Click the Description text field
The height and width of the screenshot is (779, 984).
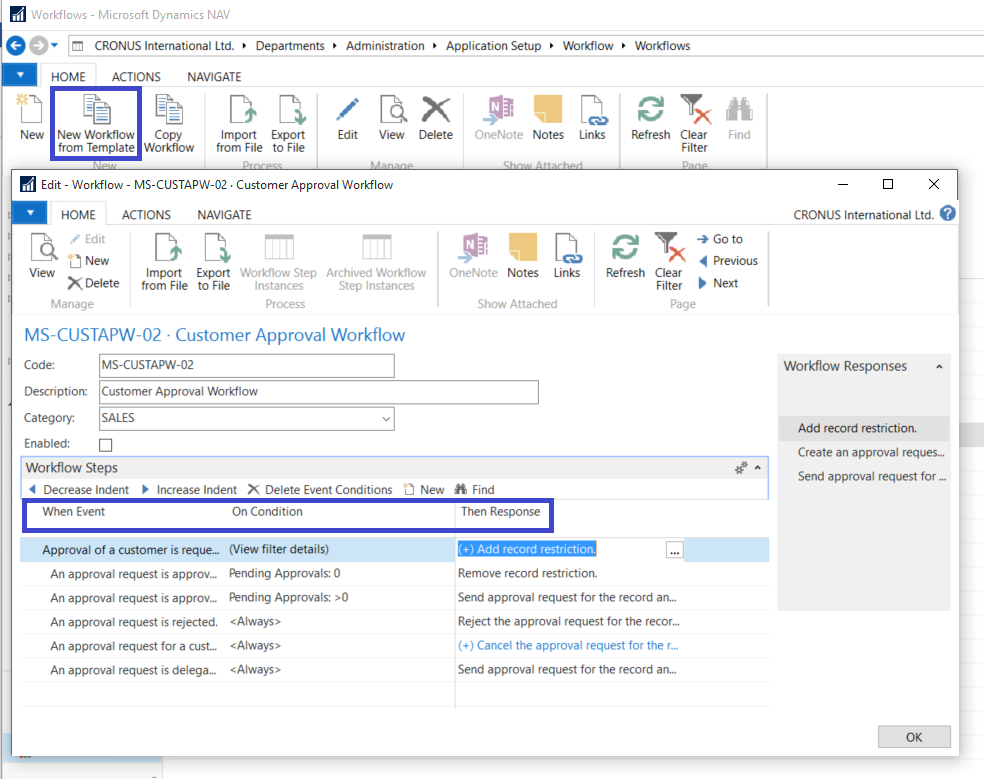point(318,392)
